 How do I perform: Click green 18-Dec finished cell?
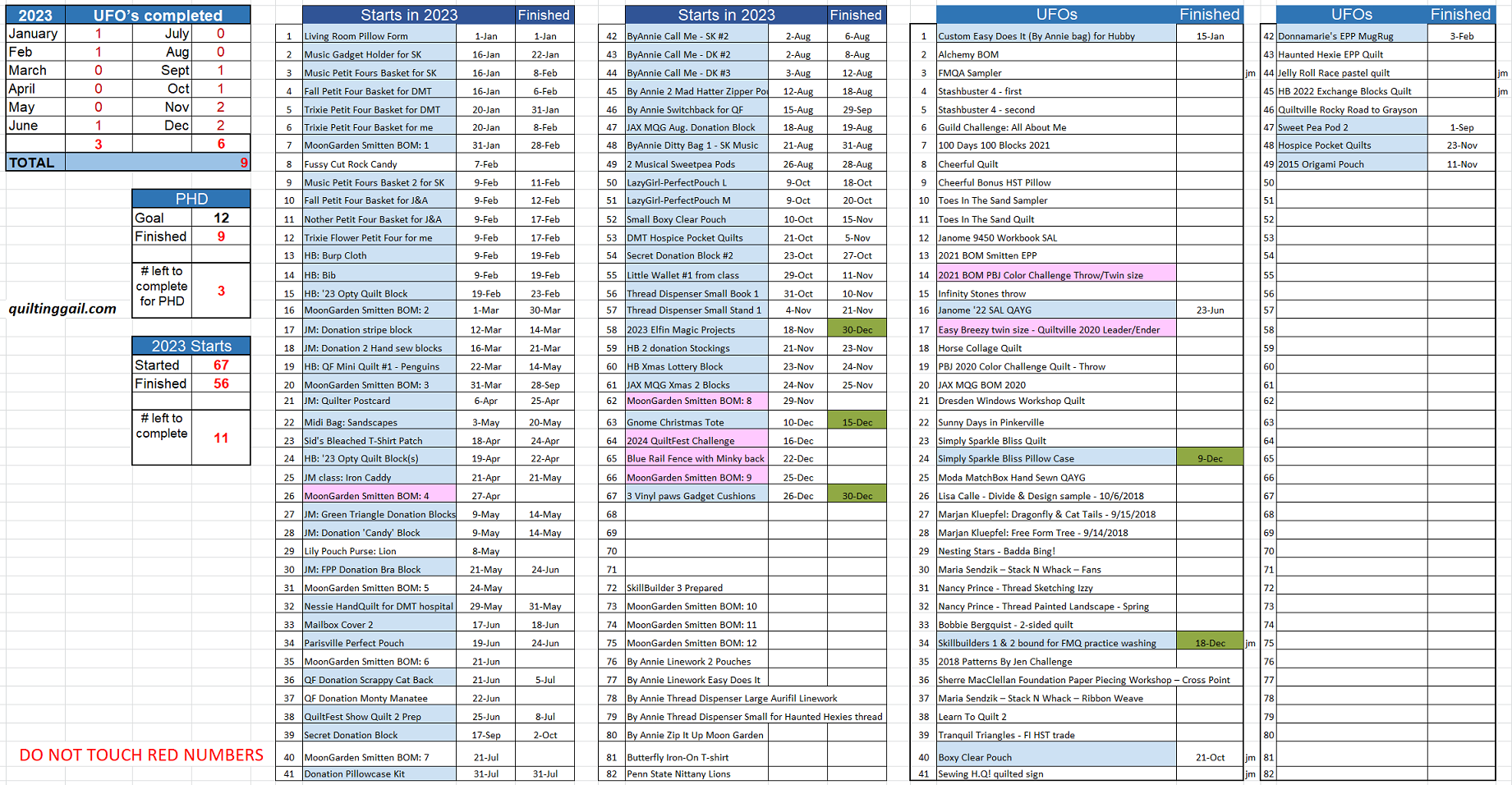coord(1209,643)
